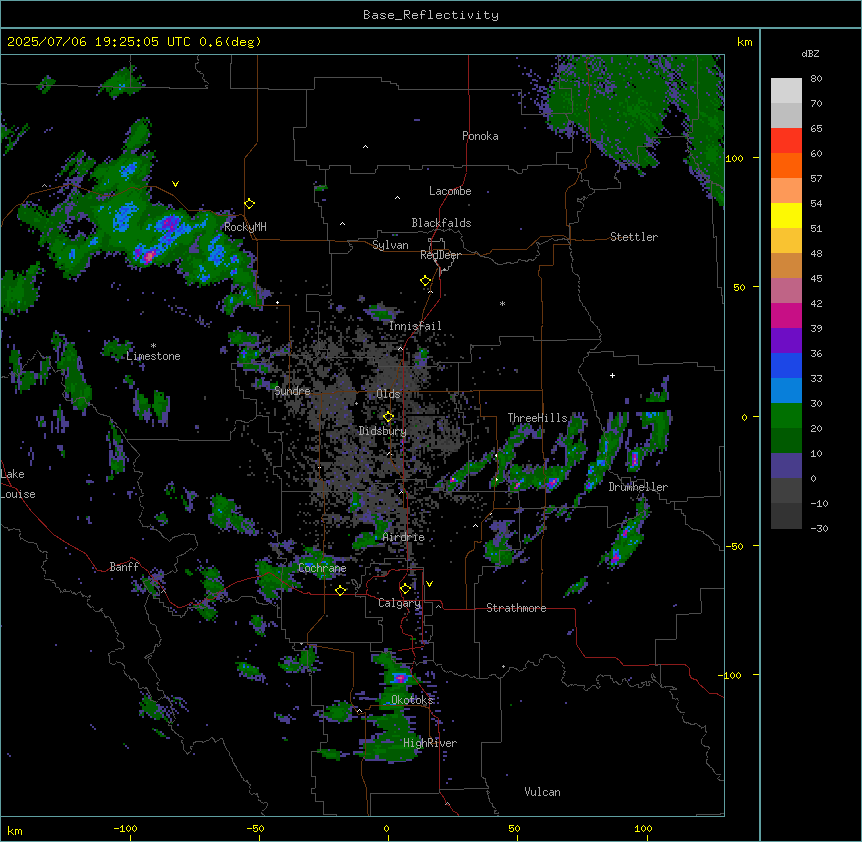Viewport: 862px width, 842px height.
Task: Pick the red swatch in the dBZ legend
Action: coord(786,140)
